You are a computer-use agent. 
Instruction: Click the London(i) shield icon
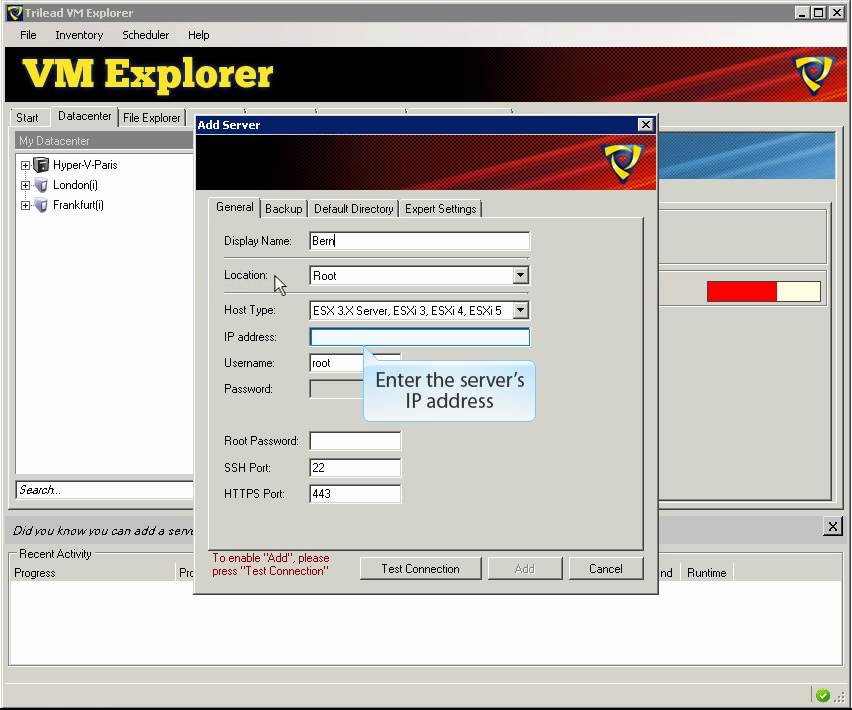point(41,185)
